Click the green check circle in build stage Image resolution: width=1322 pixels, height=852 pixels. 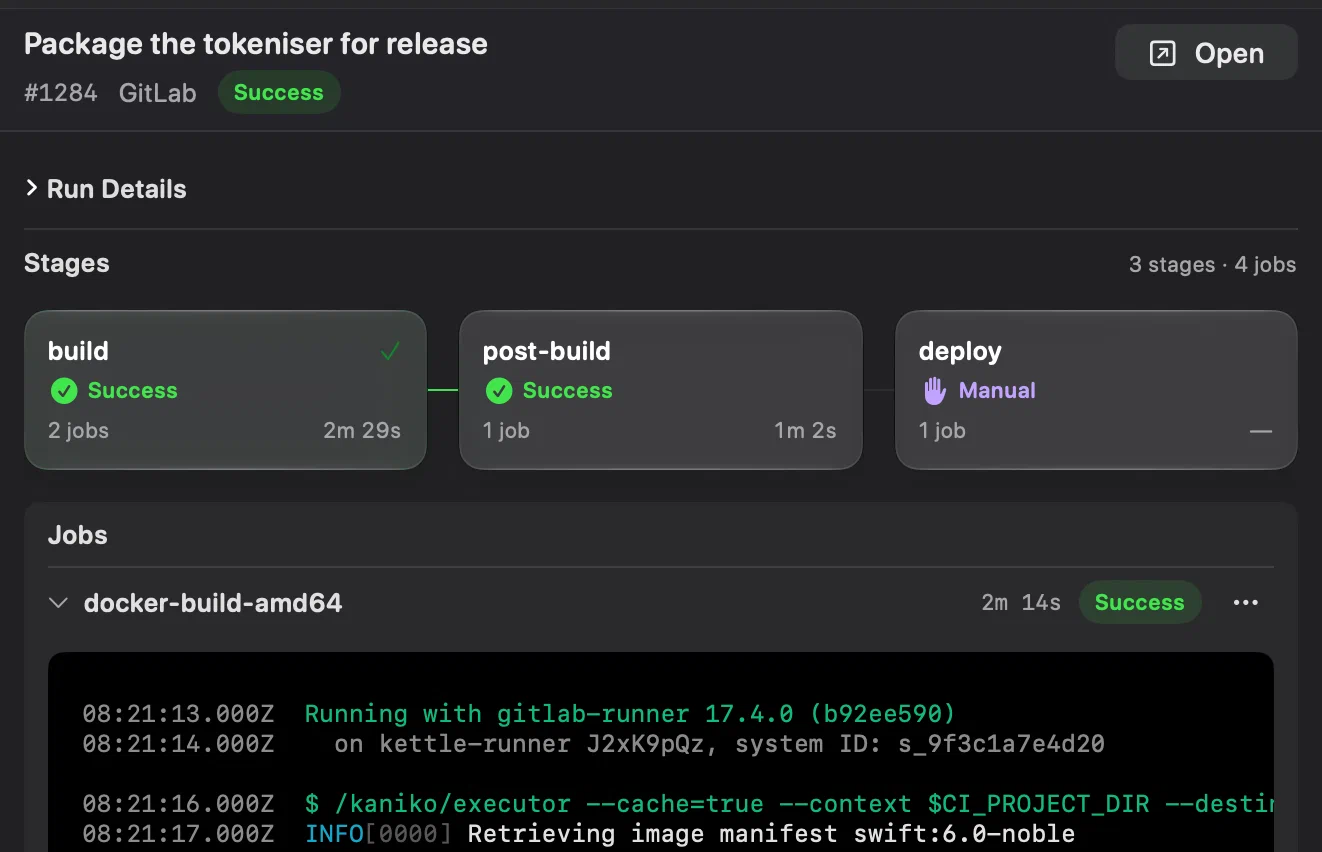point(64,391)
